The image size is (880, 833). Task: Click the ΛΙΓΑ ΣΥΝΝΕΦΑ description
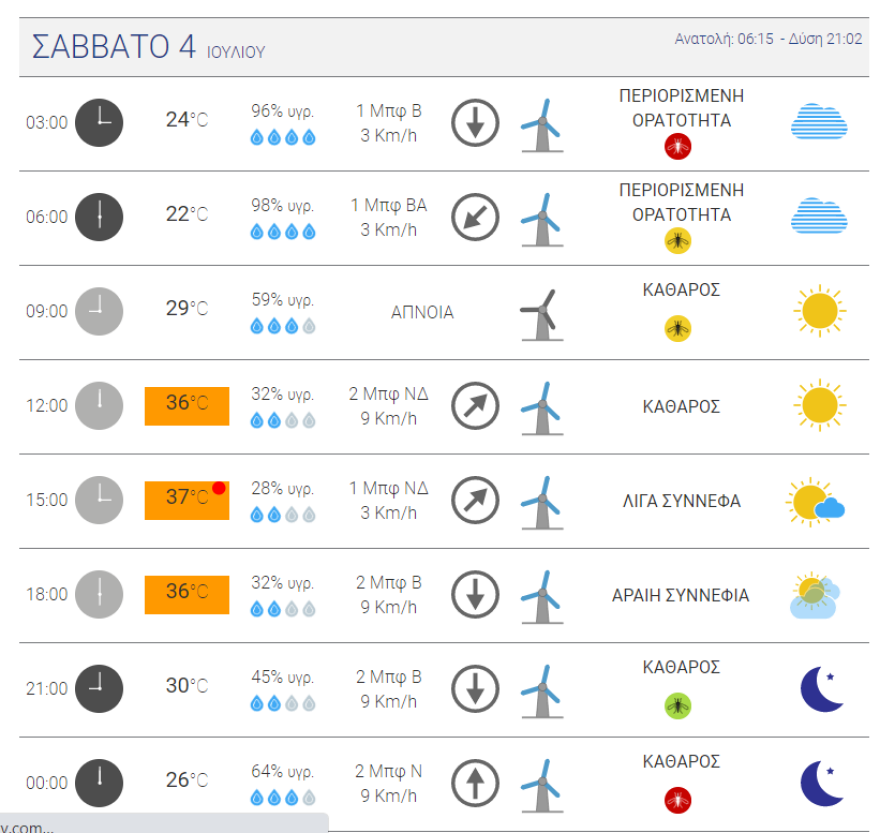(681, 501)
